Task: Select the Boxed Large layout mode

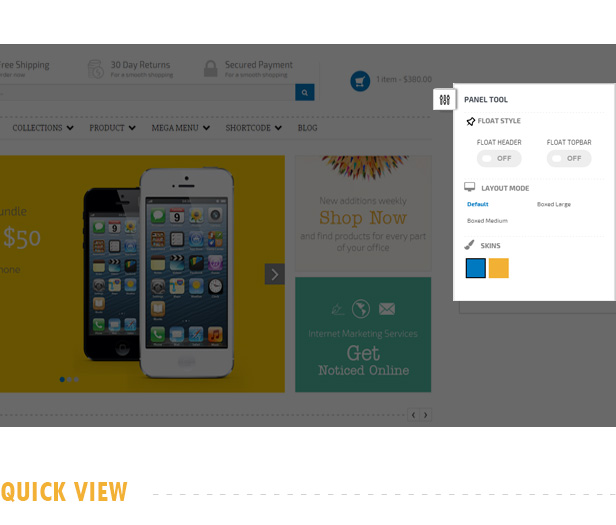Action: (554, 204)
